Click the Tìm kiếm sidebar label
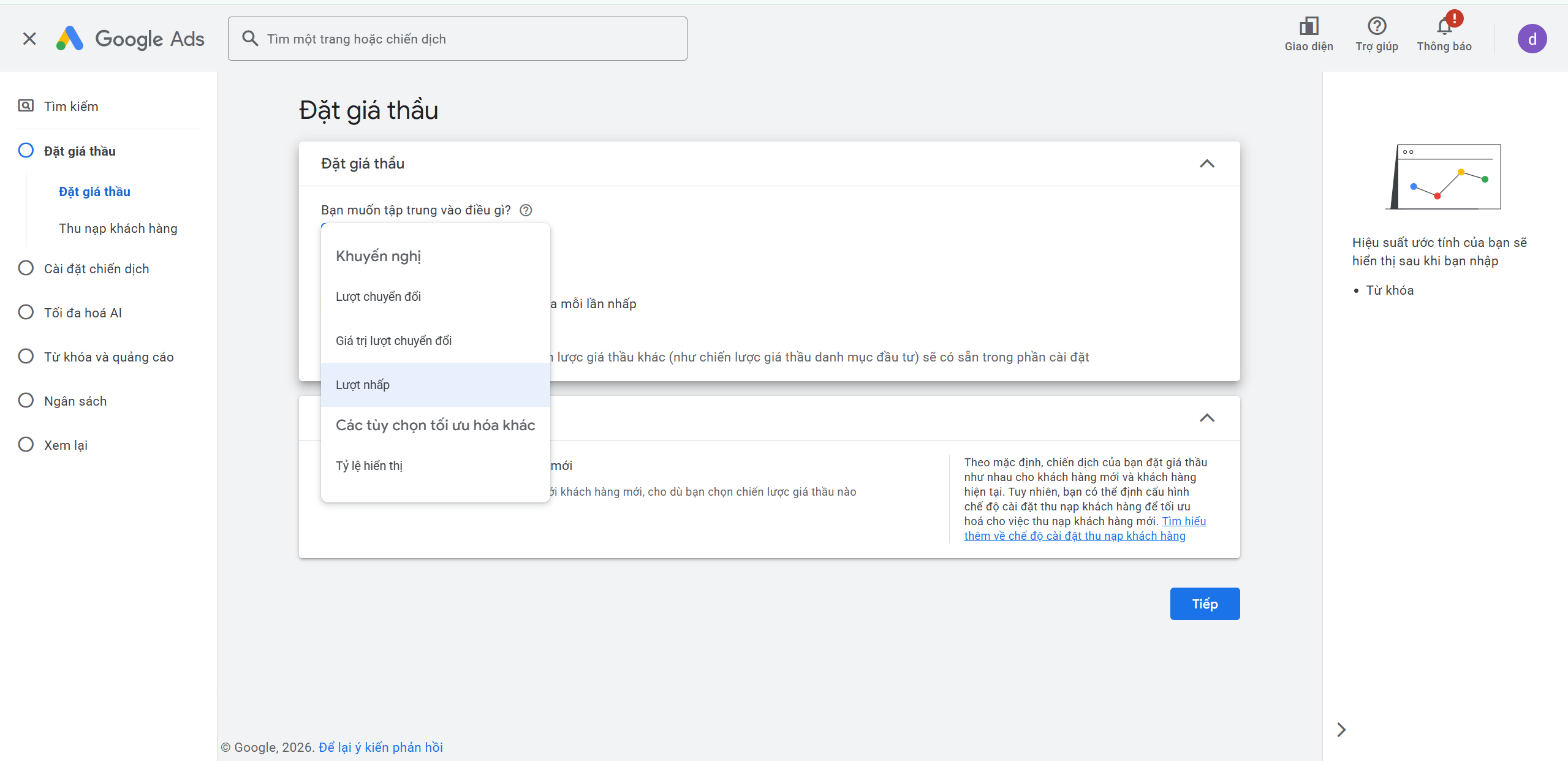The image size is (1568, 761). [x=71, y=107]
